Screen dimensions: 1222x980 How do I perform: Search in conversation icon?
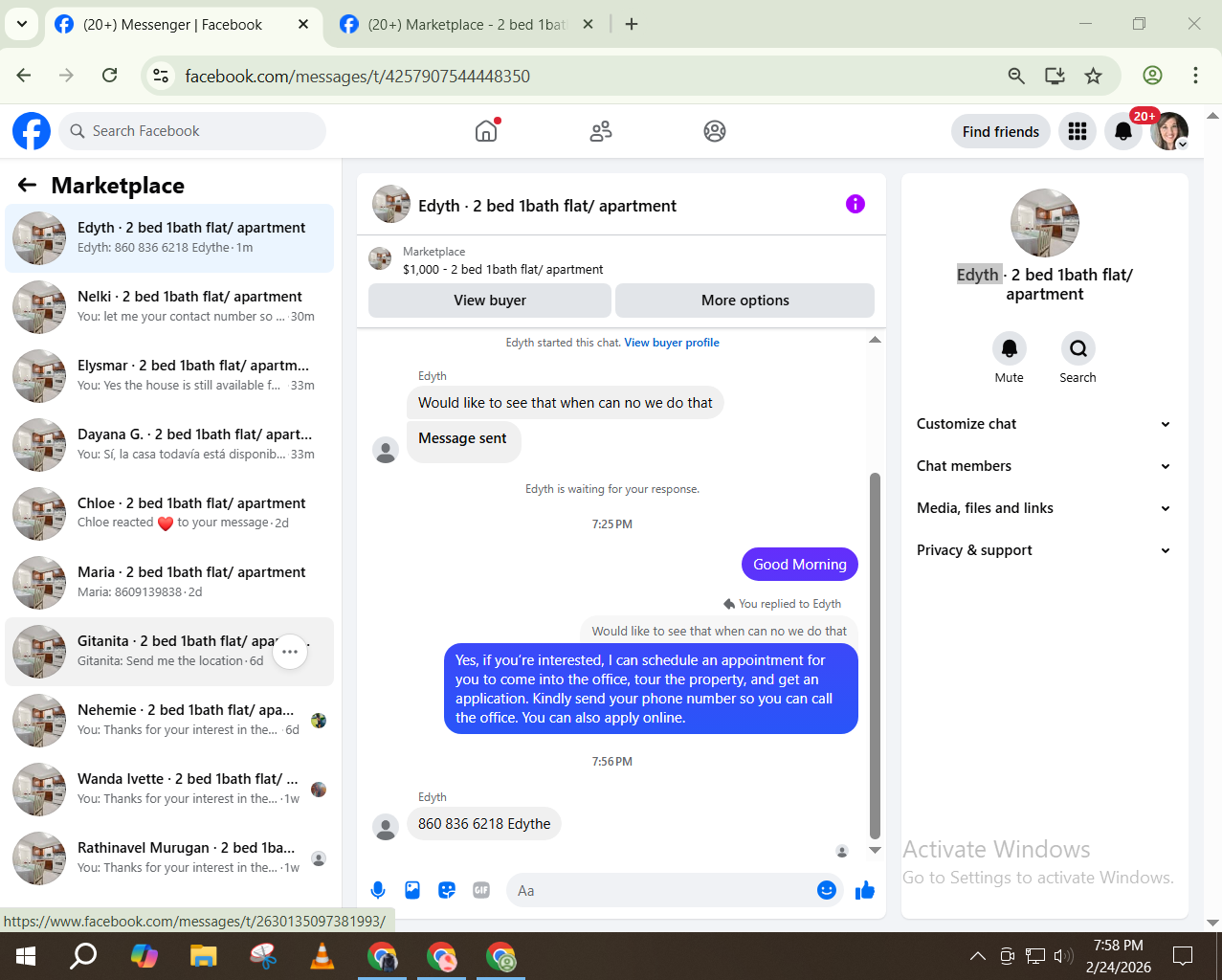click(x=1078, y=348)
